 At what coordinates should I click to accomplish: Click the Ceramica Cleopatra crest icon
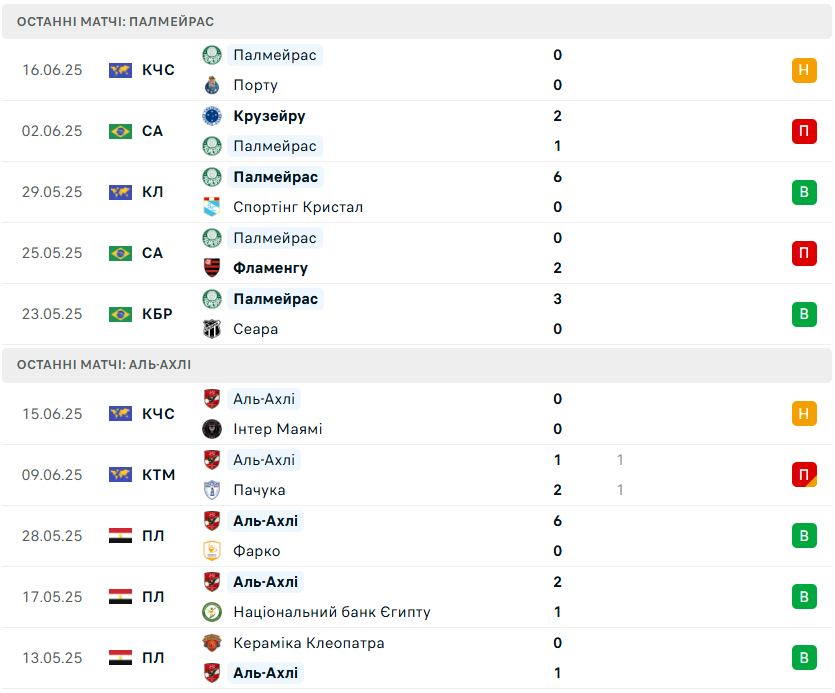212,643
